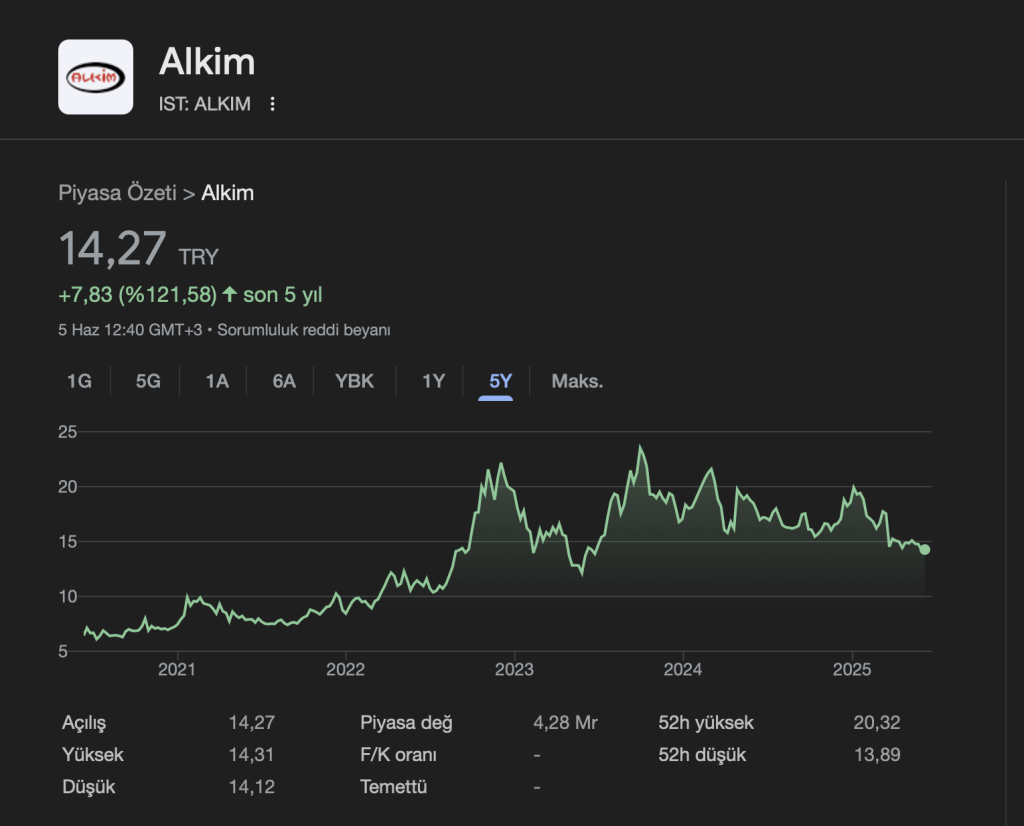Click the green upward change arrow
The width and height of the screenshot is (1024, 826).
(x=230, y=294)
